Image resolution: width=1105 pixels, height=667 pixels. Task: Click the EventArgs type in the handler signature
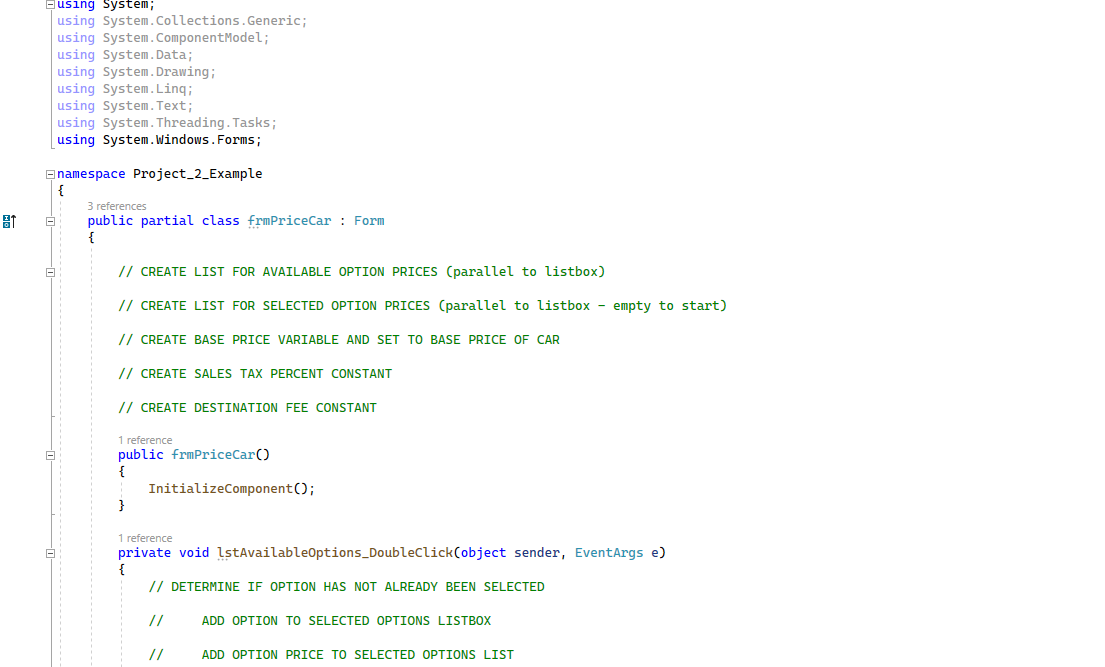pos(609,552)
